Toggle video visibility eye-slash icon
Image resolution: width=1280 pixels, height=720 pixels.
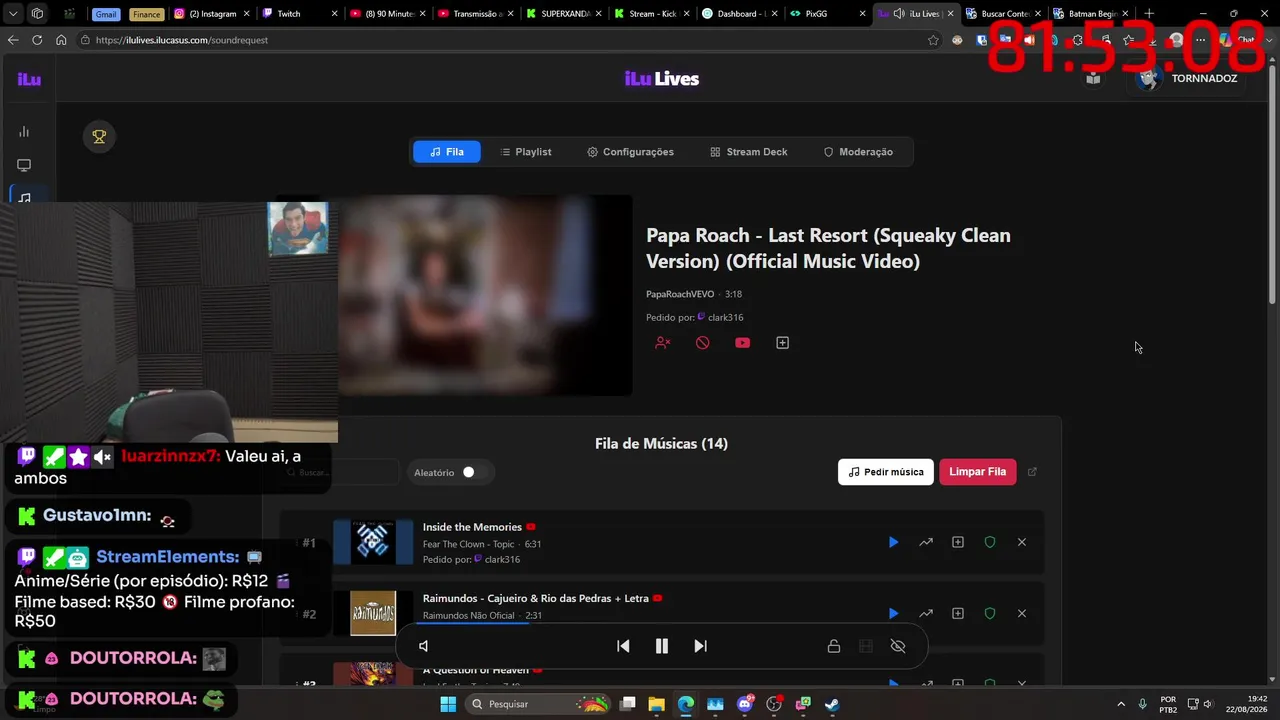click(898, 646)
